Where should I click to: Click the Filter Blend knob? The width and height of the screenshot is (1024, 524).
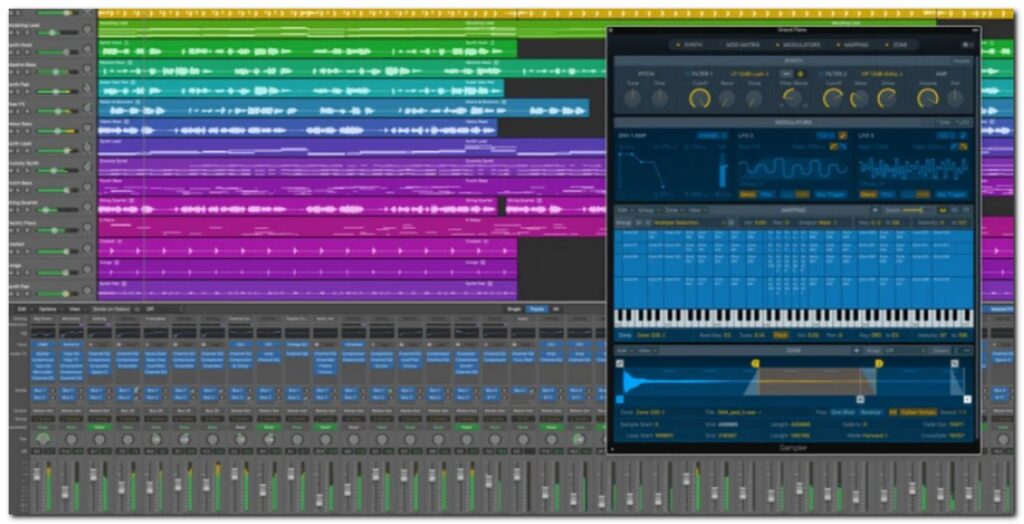793,97
